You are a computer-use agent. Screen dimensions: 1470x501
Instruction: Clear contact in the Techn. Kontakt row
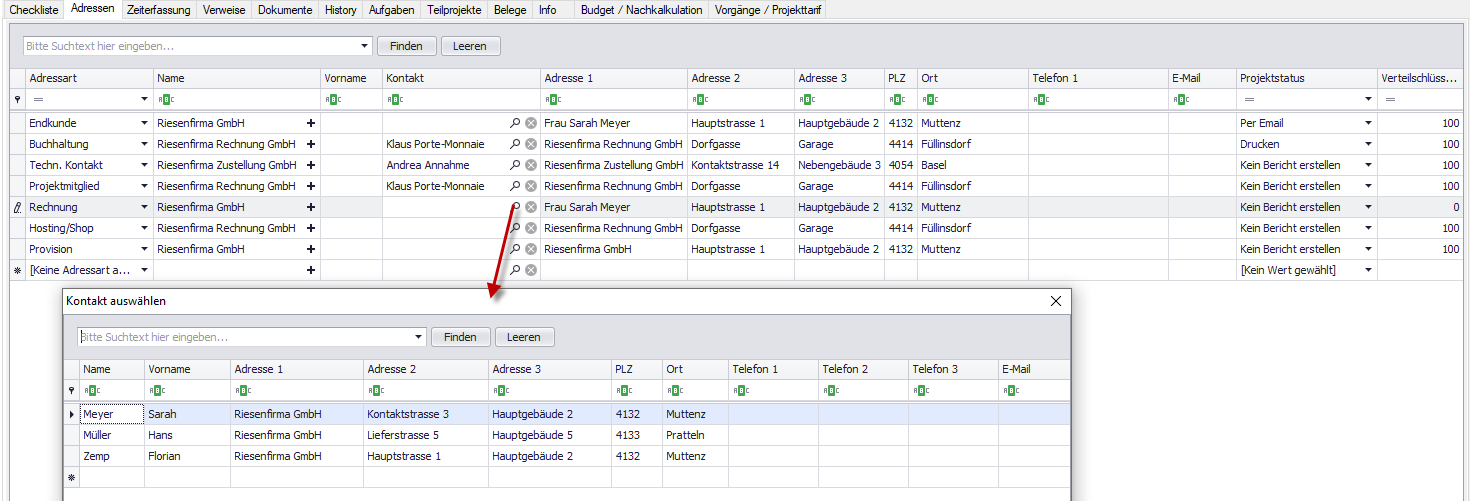(x=531, y=165)
